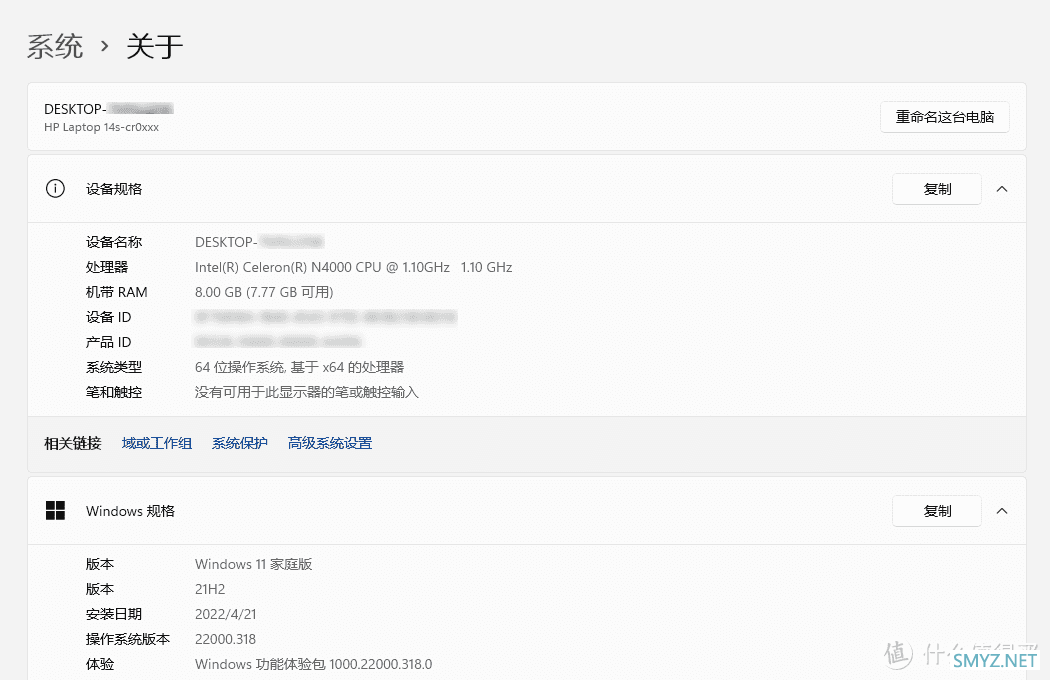Screen dimensions: 1050x680
Task: Select the 64 位操作系统 system type value
Action: pyautogui.click(x=299, y=367)
